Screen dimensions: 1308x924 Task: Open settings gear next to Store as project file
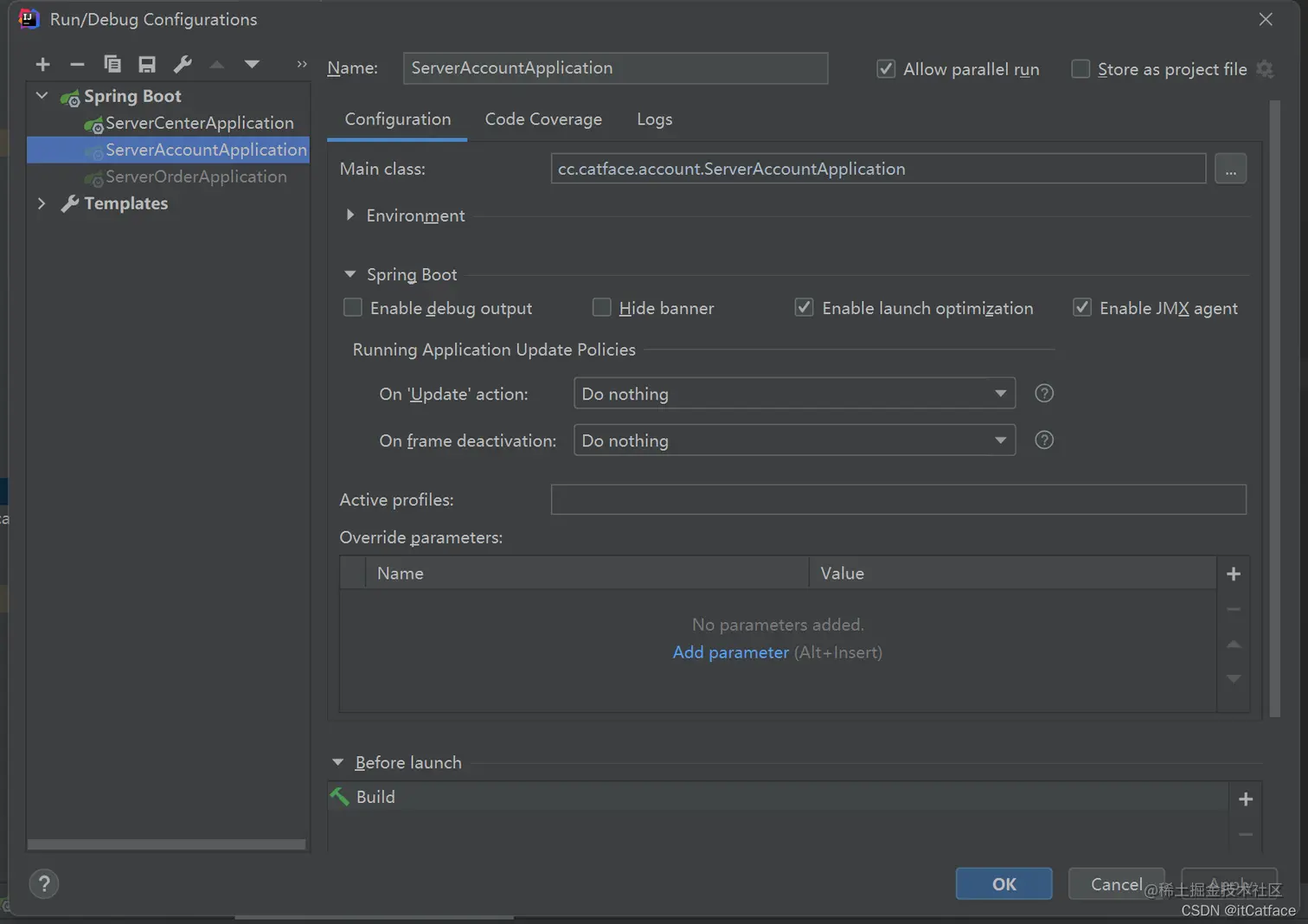tap(1265, 69)
